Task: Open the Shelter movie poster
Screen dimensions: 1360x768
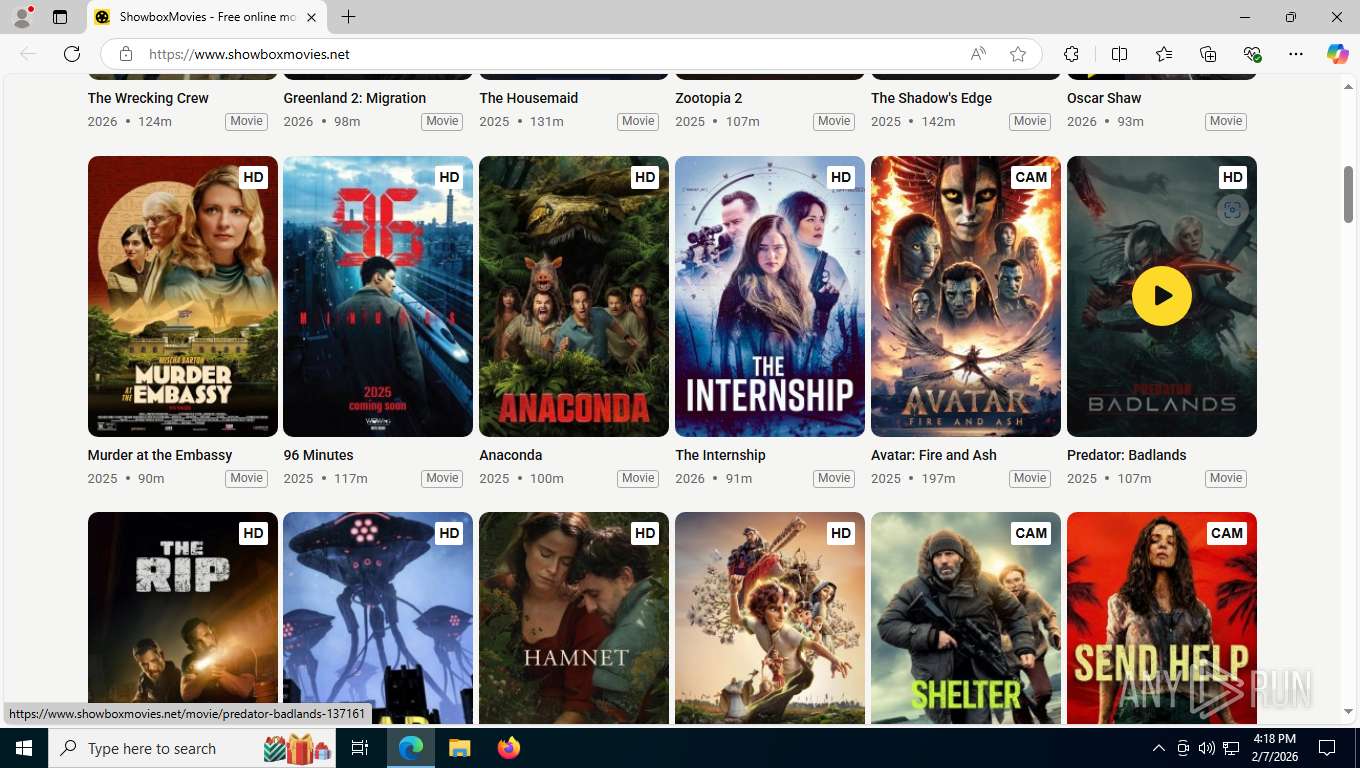Action: pos(966,618)
